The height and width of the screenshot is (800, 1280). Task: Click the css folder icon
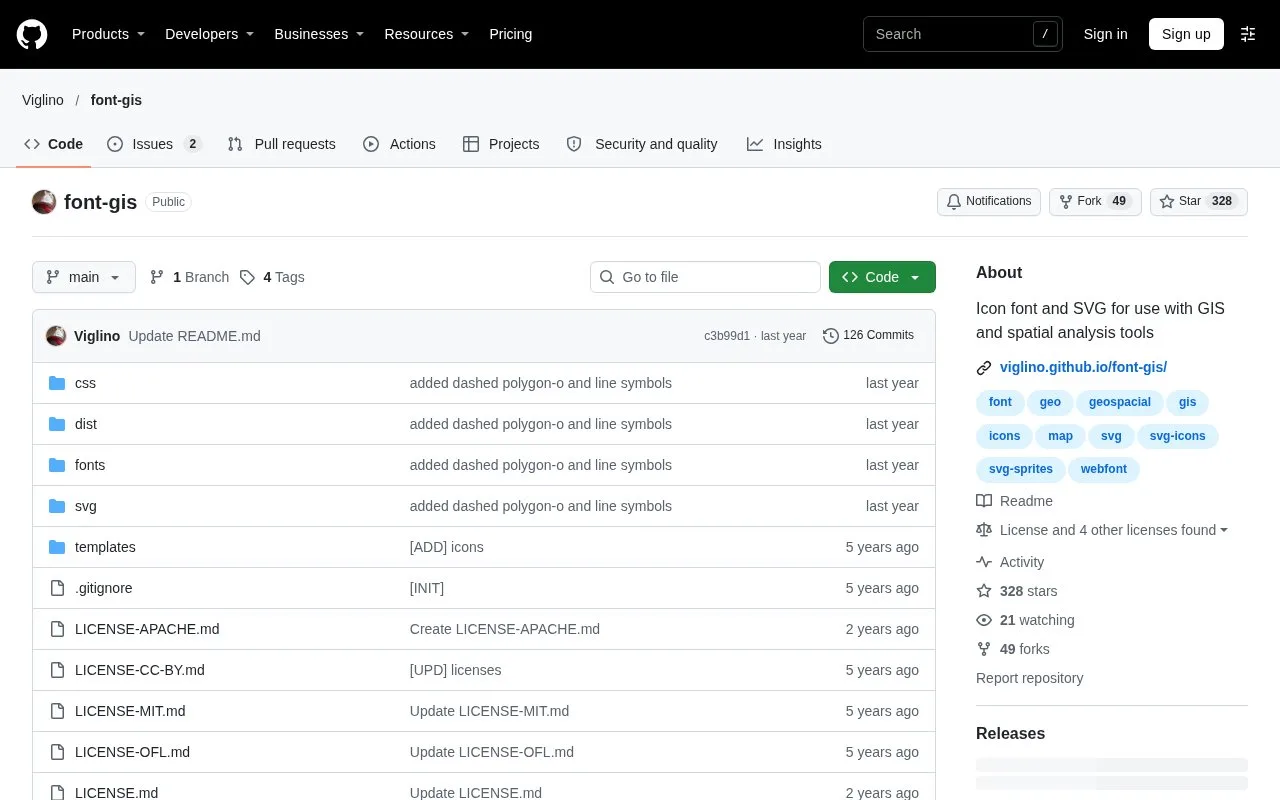coord(57,383)
